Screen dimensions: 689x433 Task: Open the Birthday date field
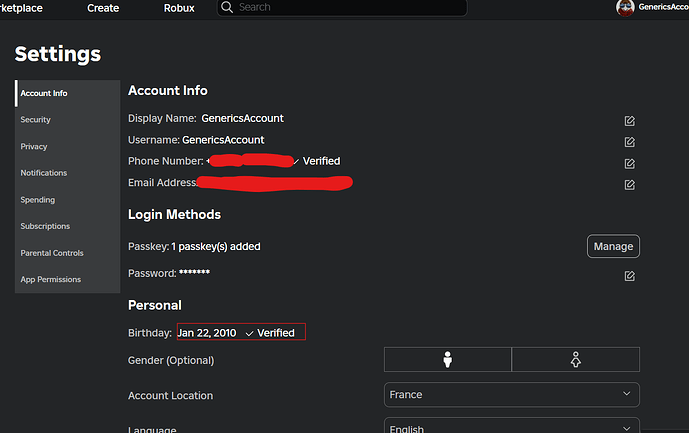pos(240,332)
